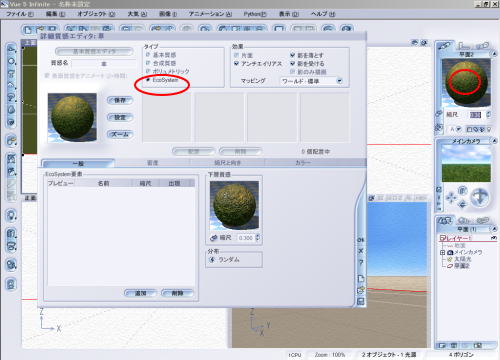This screenshot has width=500, height=360.
Task: Click the 保存 save button
Action: [x=120, y=100]
